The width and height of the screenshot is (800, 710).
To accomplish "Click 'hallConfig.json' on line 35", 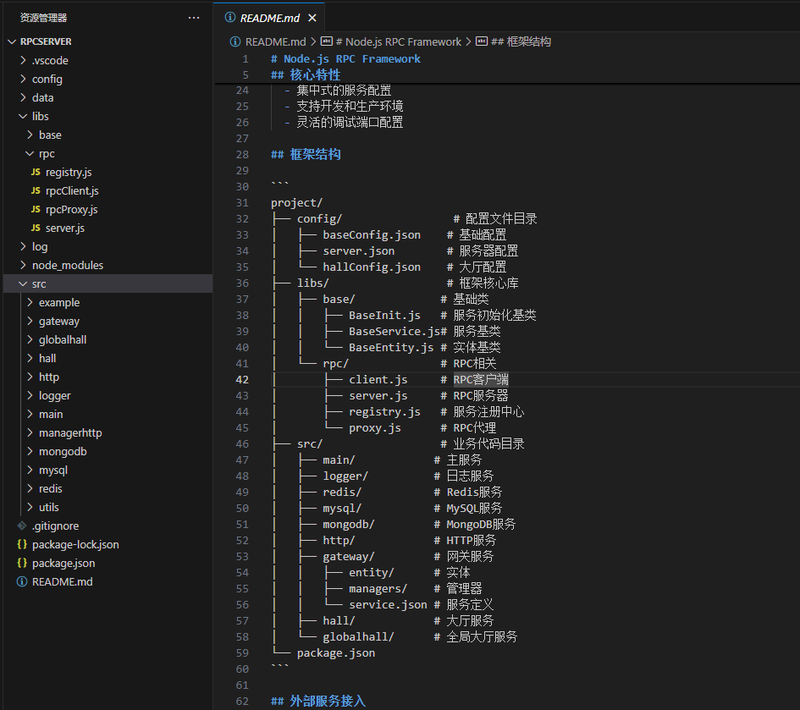I will [x=371, y=267].
